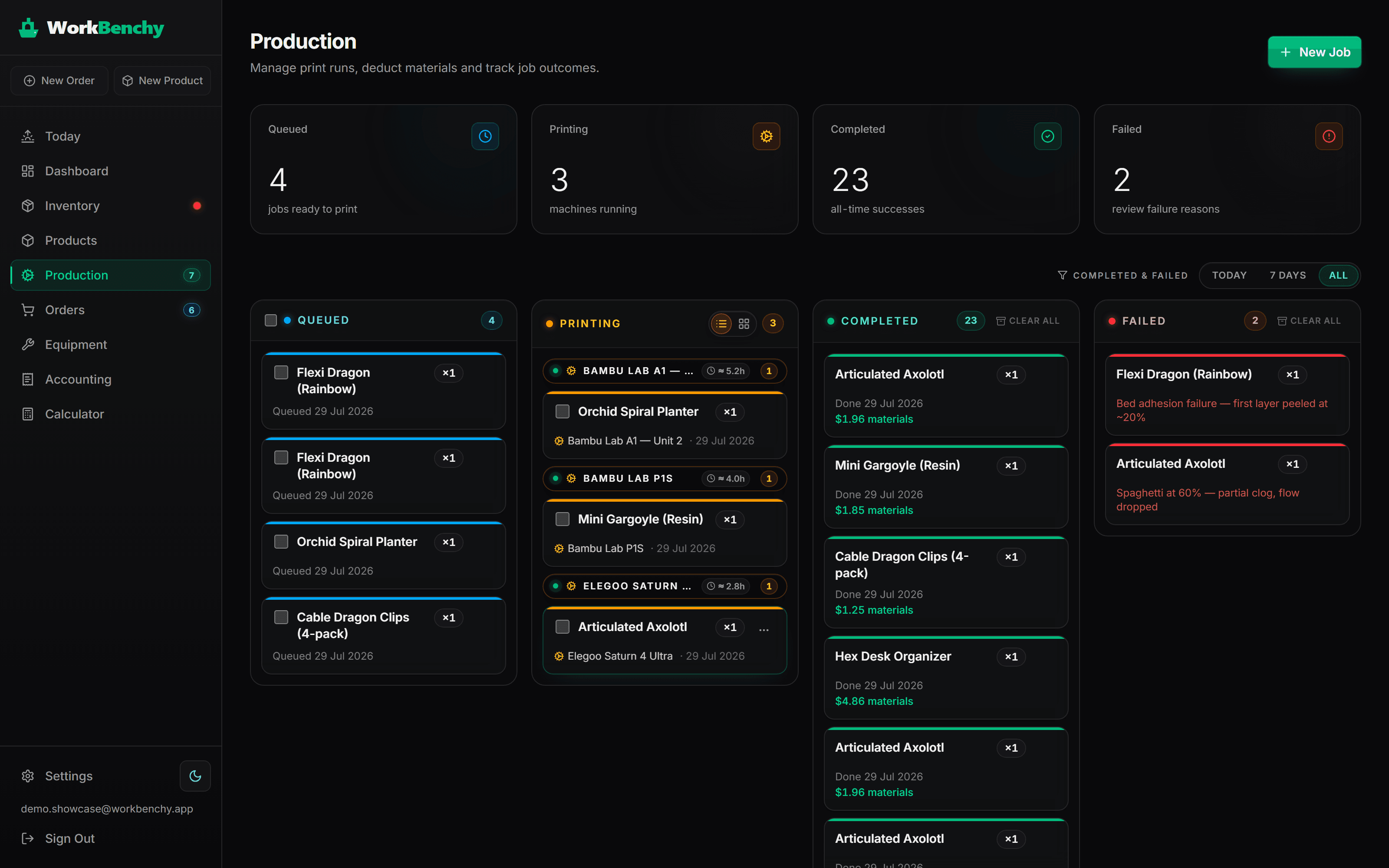Check the Flexi Dragon job above Orchid Spiral Planter
Screen dimensions: 1389x868
tap(281, 457)
